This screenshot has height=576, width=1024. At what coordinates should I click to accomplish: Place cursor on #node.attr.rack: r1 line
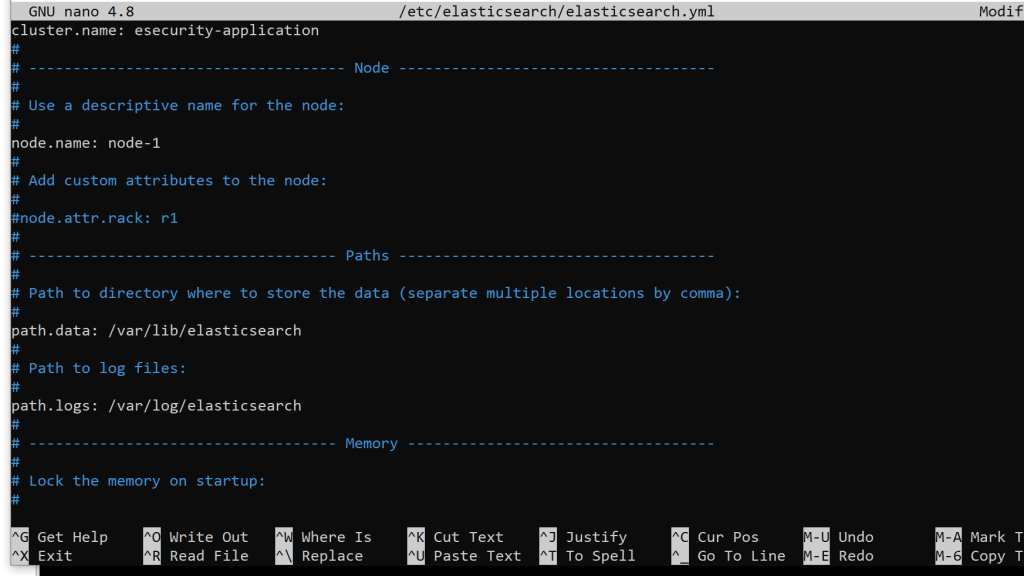(95, 218)
